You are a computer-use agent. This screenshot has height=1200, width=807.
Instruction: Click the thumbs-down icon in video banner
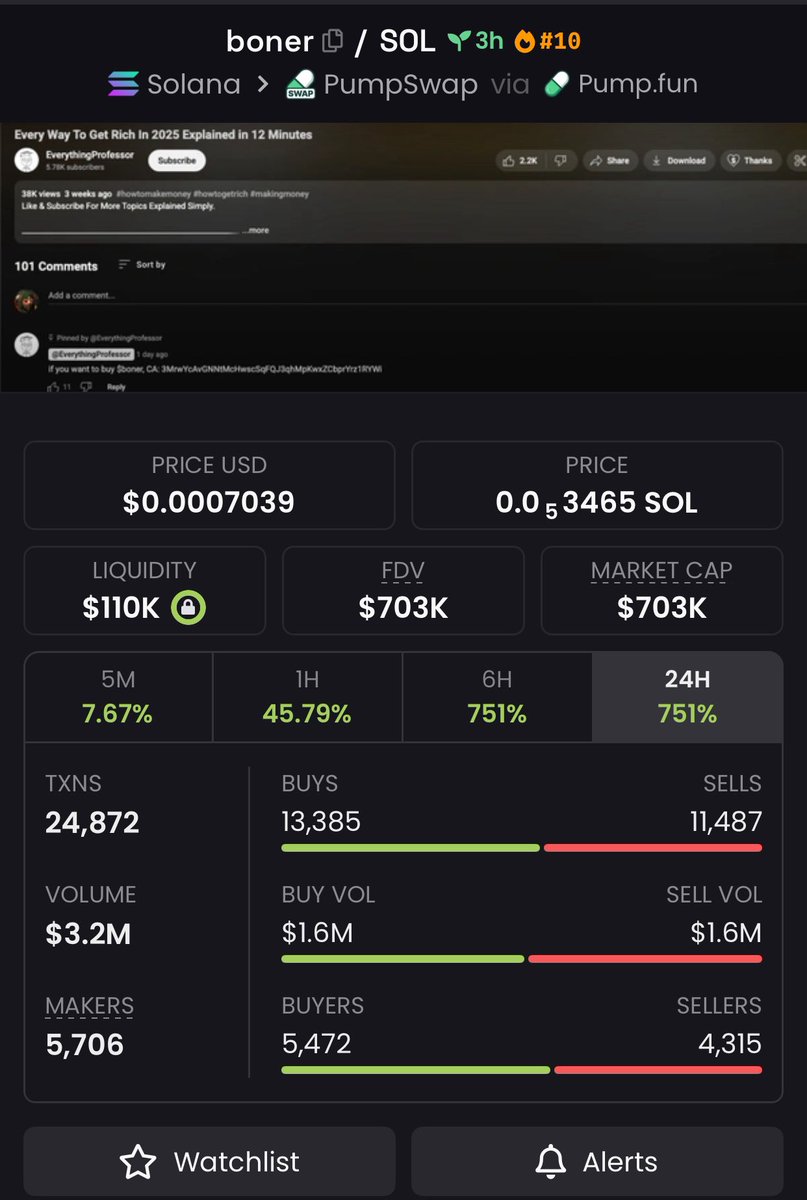coord(562,160)
